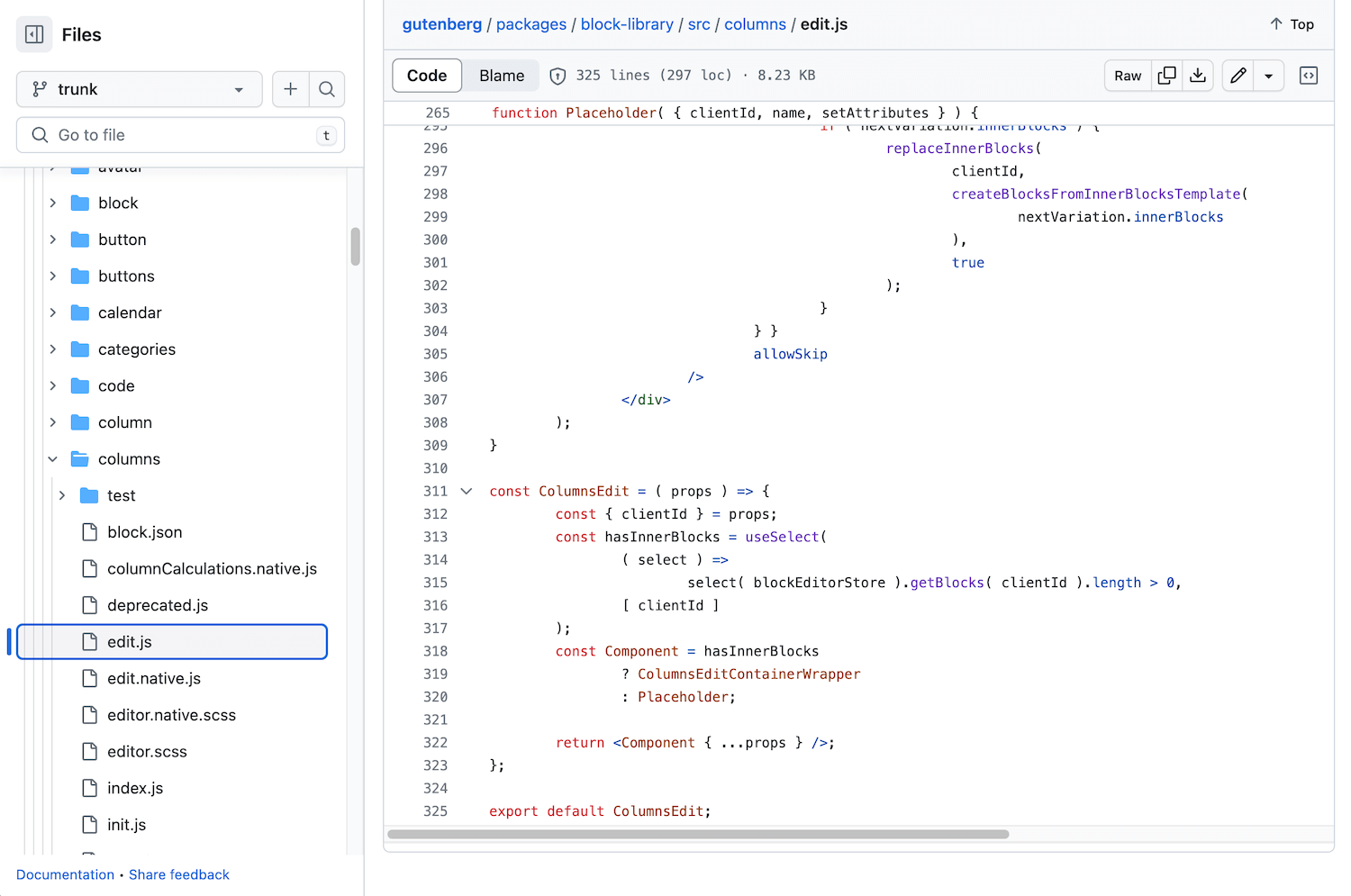Open more edit options dropdown
Image resolution: width=1351 pixels, height=896 pixels.
point(1268,76)
